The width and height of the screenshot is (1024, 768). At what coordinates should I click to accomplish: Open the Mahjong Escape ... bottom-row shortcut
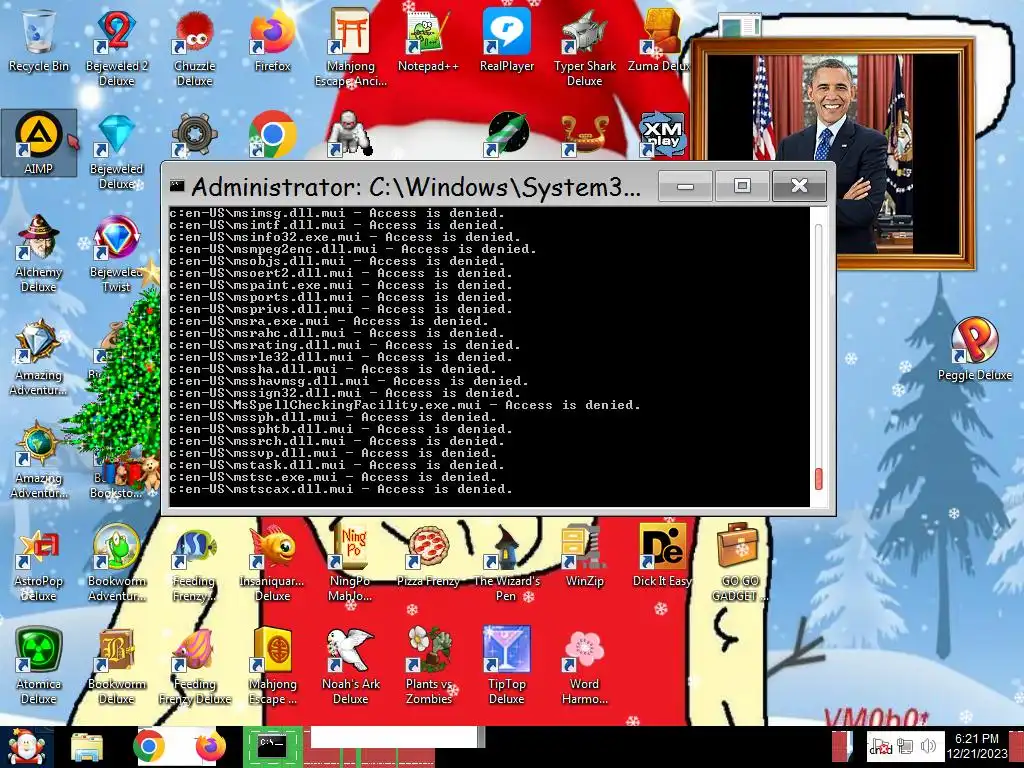[x=272, y=666]
